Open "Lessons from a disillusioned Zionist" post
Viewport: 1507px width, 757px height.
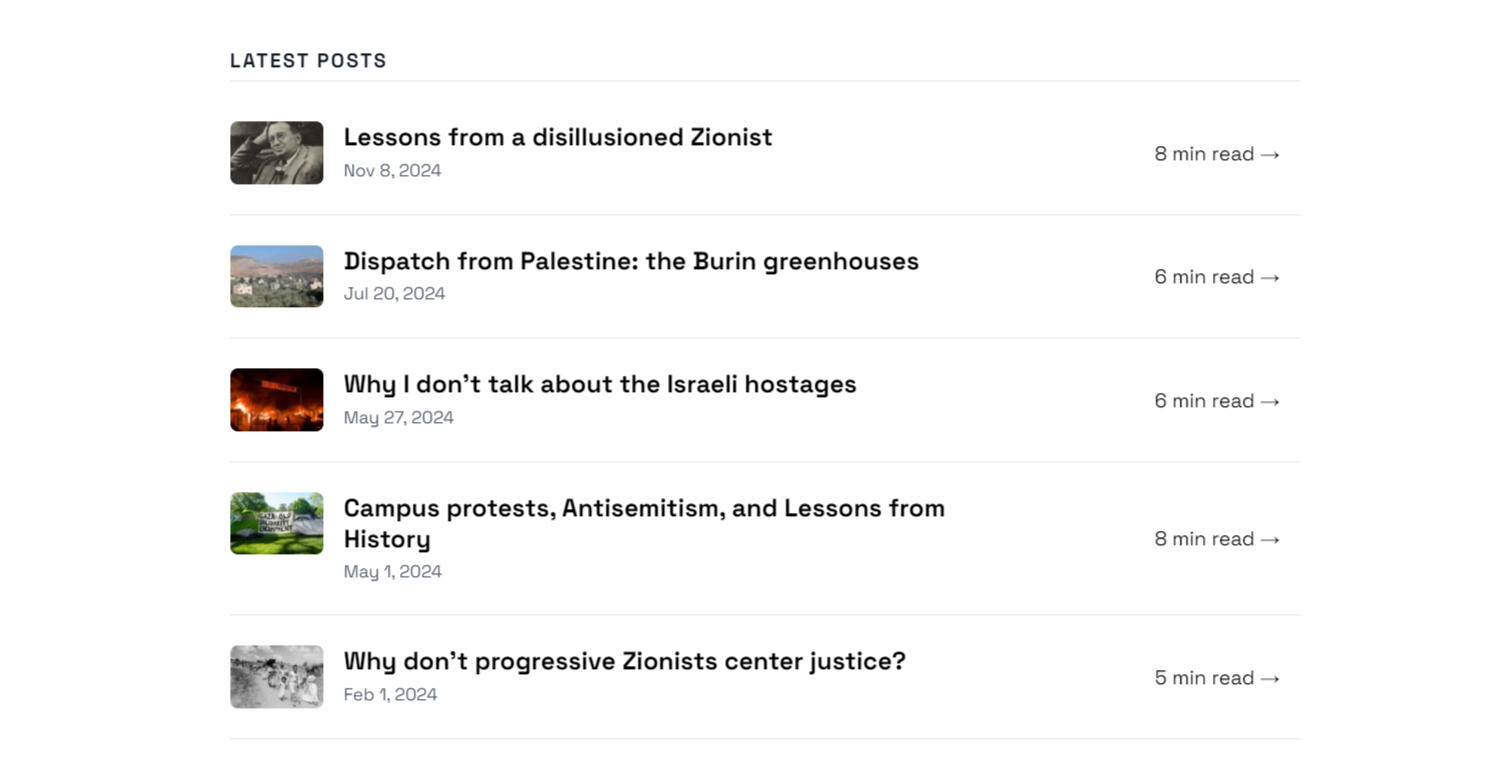click(x=557, y=137)
